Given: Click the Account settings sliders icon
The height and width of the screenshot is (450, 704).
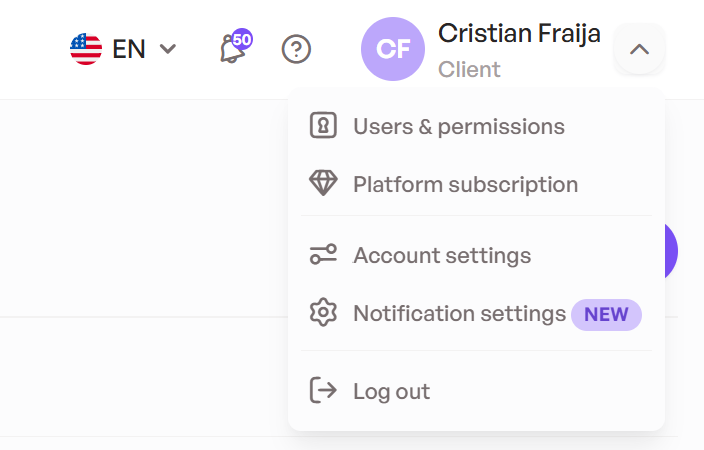Looking at the screenshot, I should (x=323, y=254).
